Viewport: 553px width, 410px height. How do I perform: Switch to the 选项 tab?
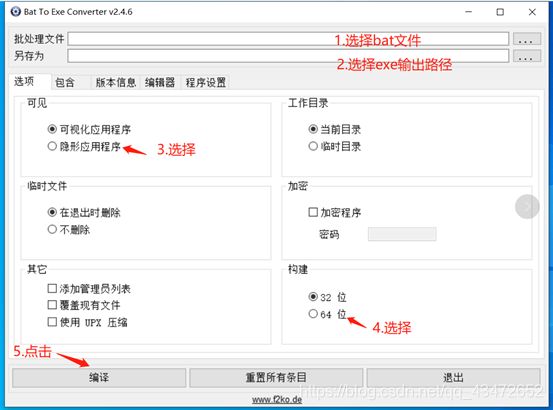tap(29, 82)
